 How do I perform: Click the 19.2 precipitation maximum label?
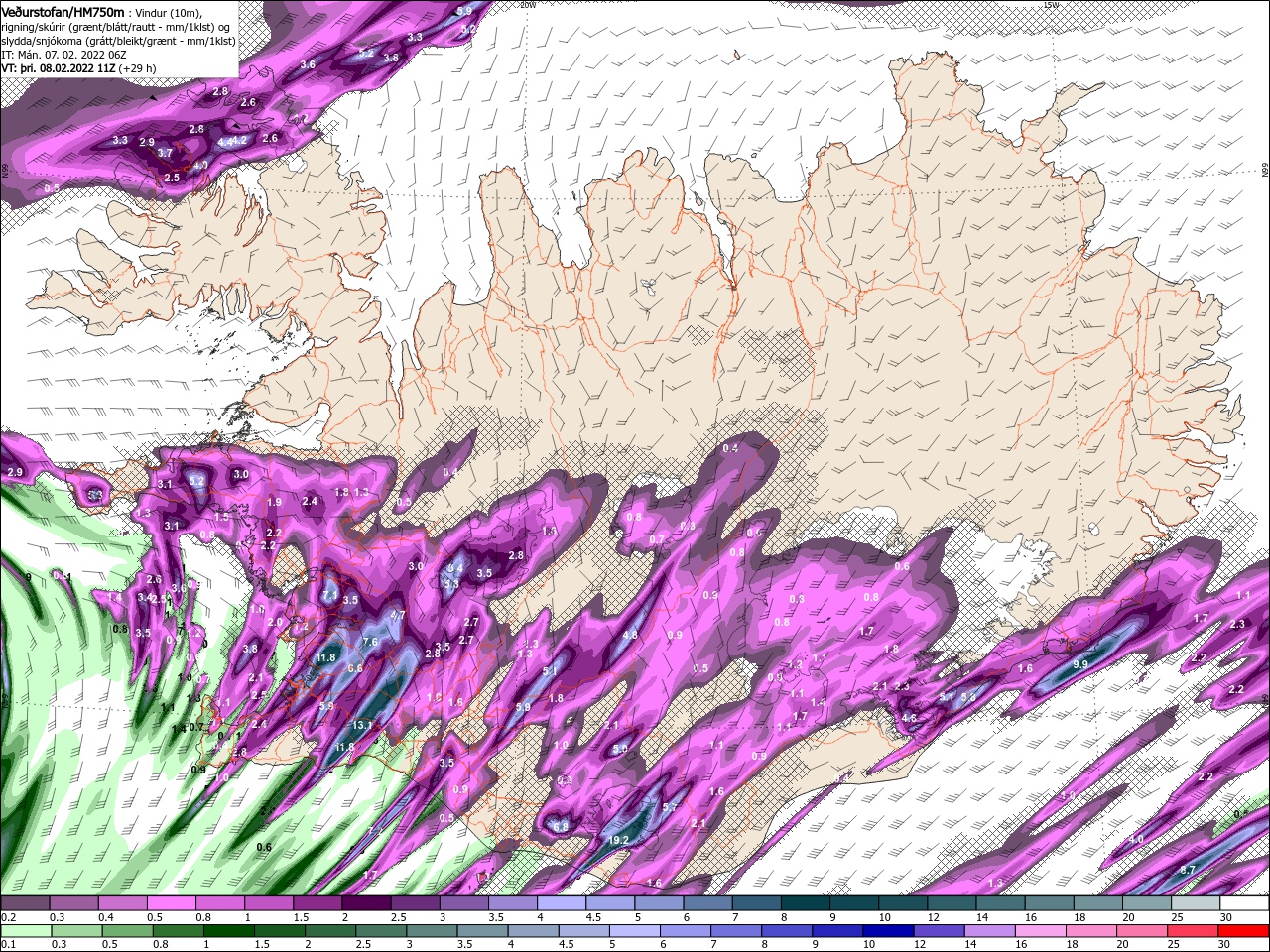tap(618, 840)
